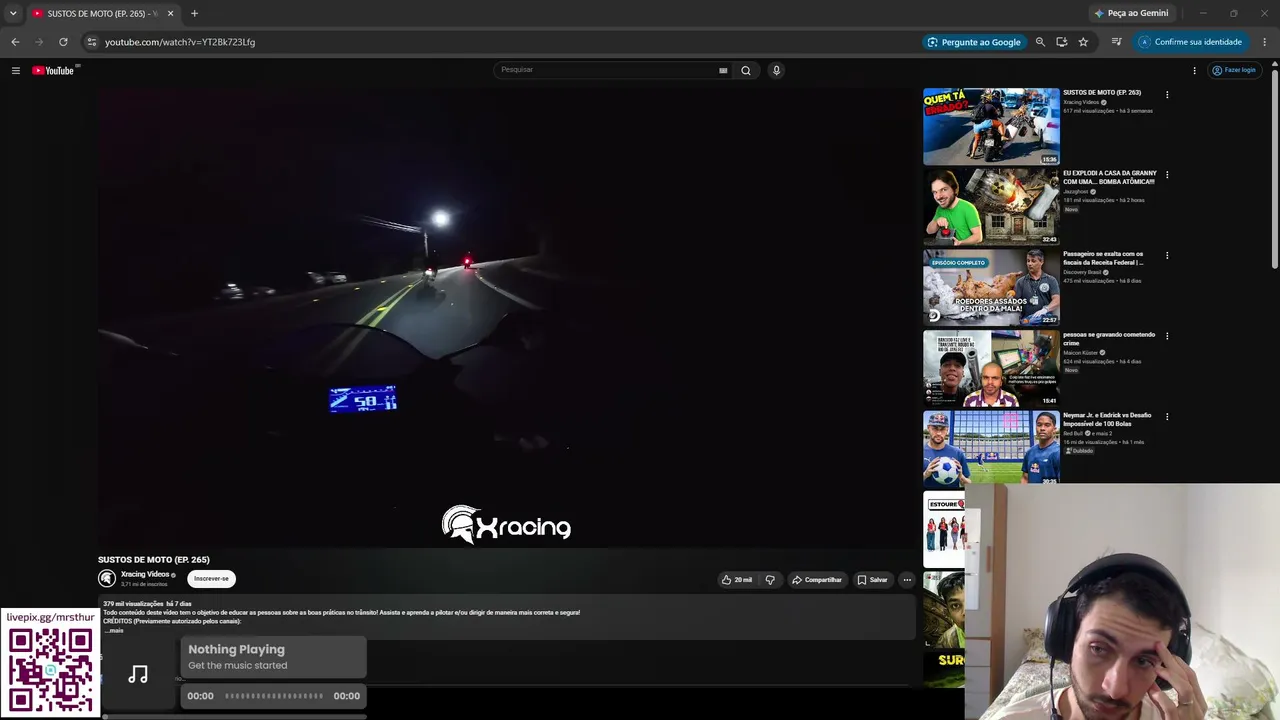This screenshot has height=720, width=1280.
Task: Click title 'Passageiro se exalta com os fiscais'
Action: [x=1103, y=258]
